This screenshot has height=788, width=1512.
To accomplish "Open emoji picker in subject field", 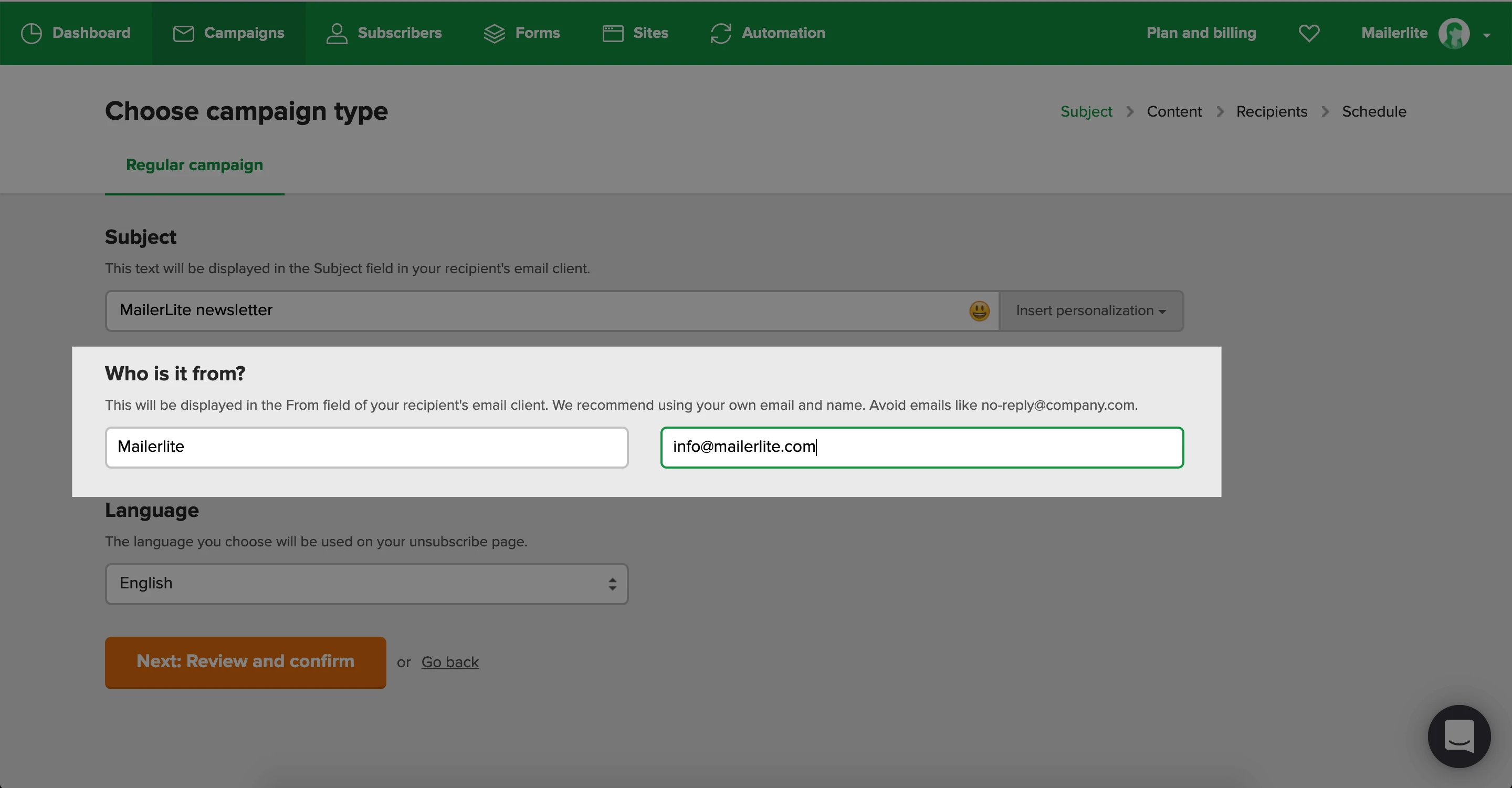I will (979, 310).
